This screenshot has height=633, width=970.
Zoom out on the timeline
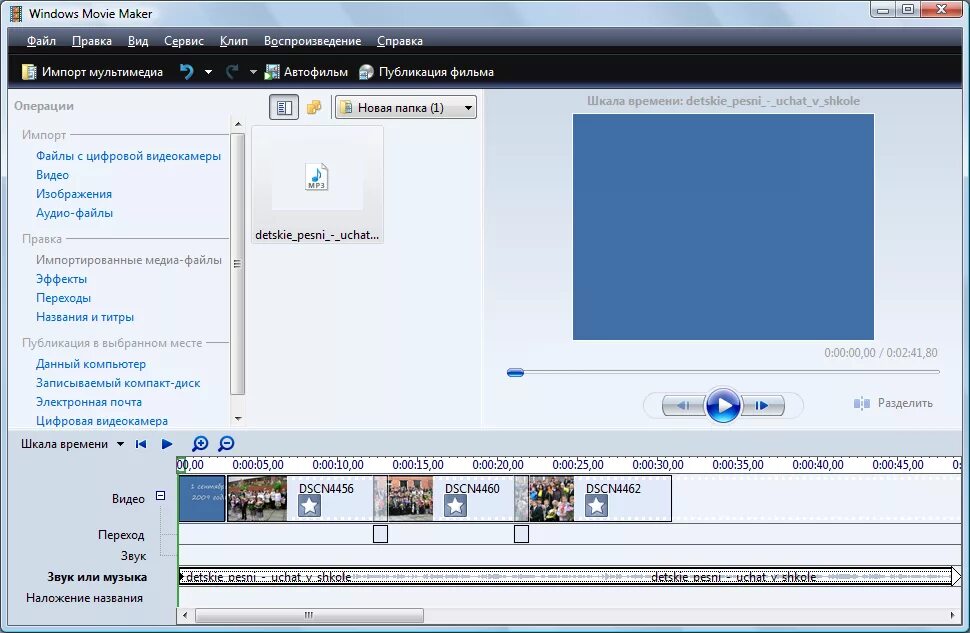[226, 444]
